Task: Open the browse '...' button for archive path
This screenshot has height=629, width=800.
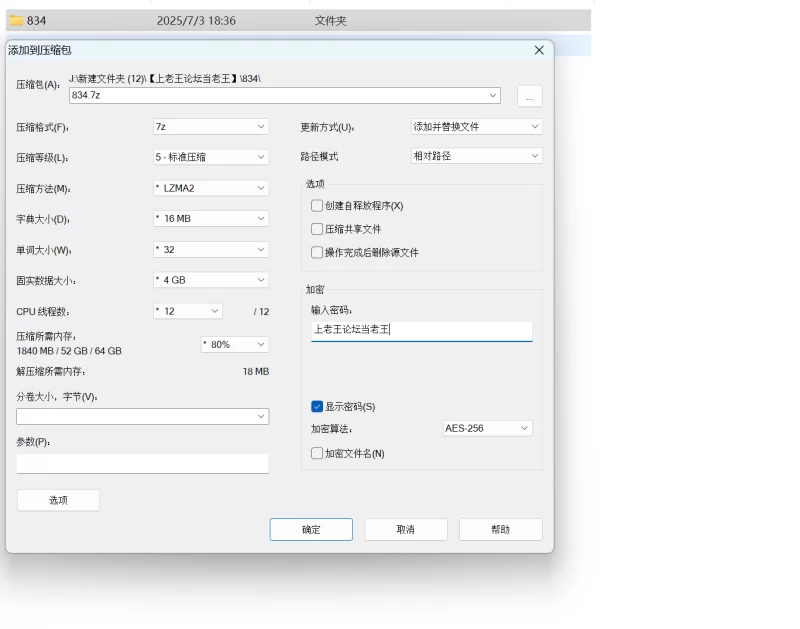Action: click(530, 96)
